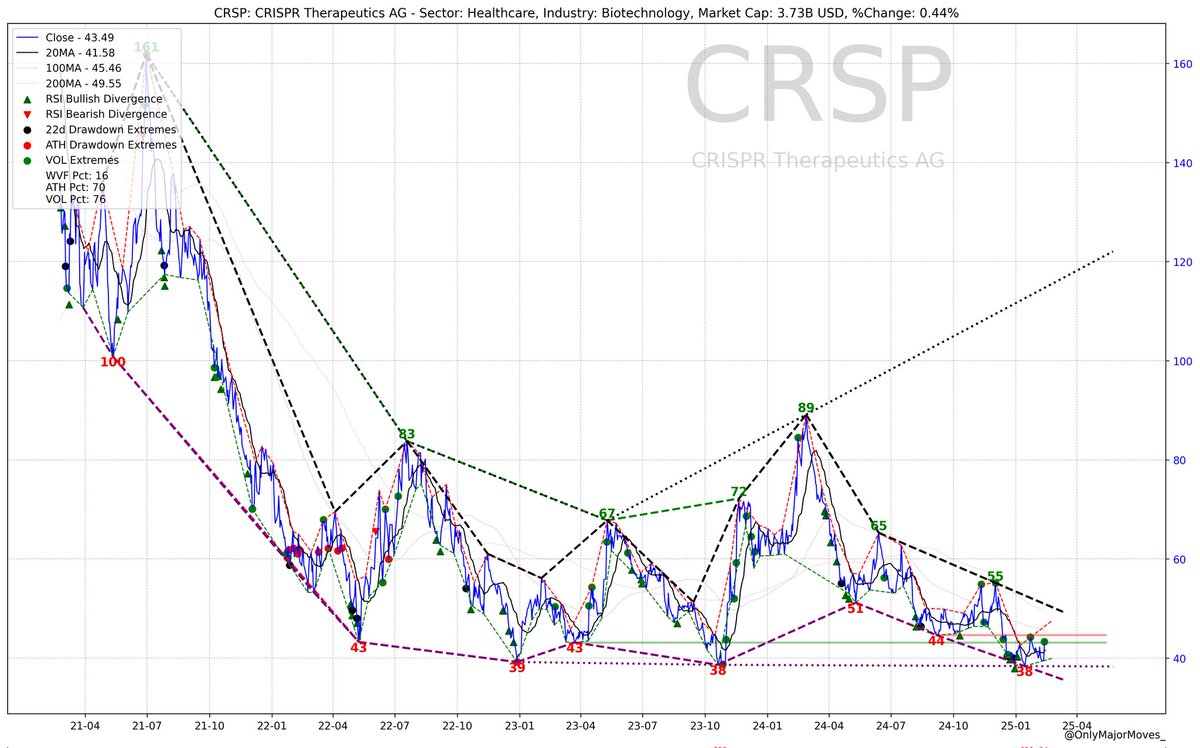This screenshot has width=1200, height=748.
Task: Click the red 38 low label near 23-10
Action: pos(717,671)
